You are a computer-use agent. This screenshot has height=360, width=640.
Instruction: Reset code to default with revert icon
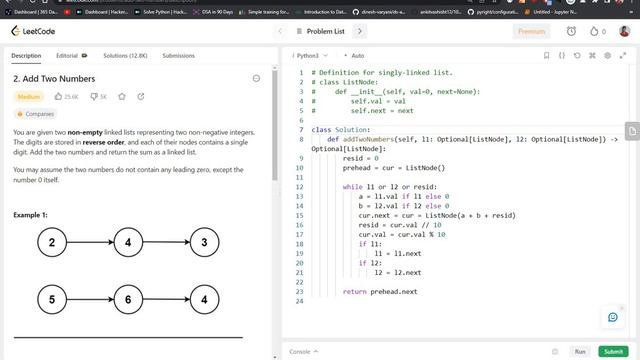pos(577,56)
